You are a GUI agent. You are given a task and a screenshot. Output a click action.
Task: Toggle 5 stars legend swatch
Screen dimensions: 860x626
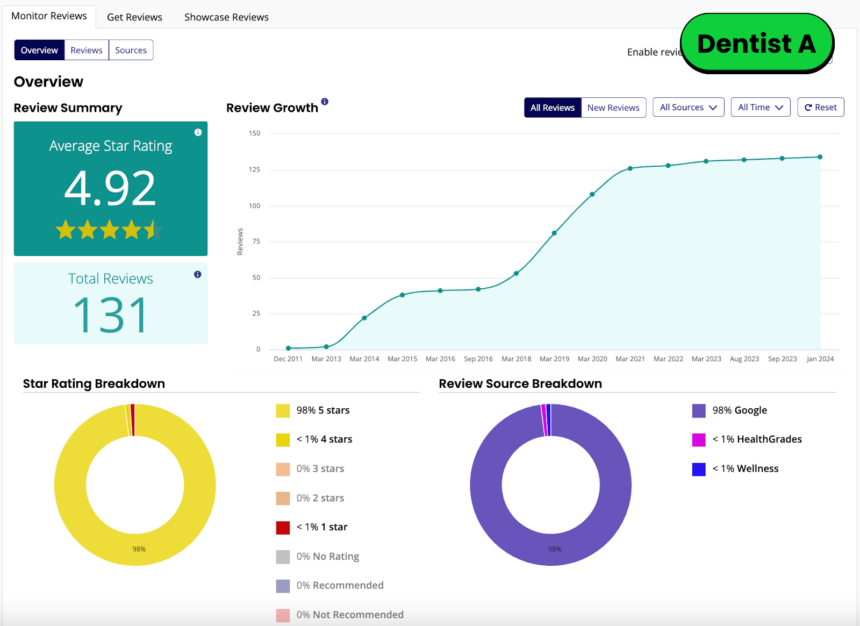click(x=282, y=410)
